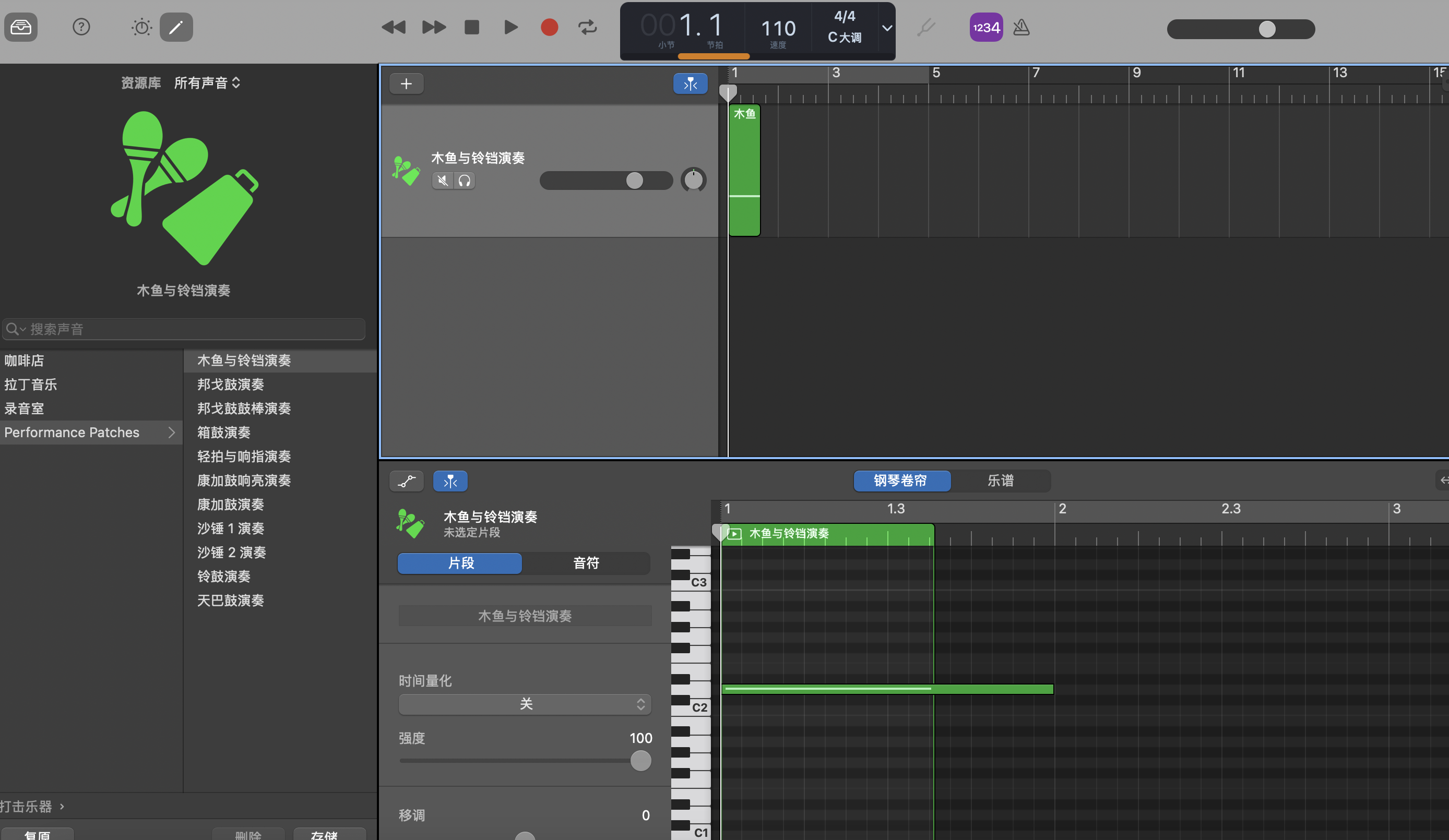Open the Quick Help question-mark button
The height and width of the screenshot is (840, 1449).
point(81,27)
